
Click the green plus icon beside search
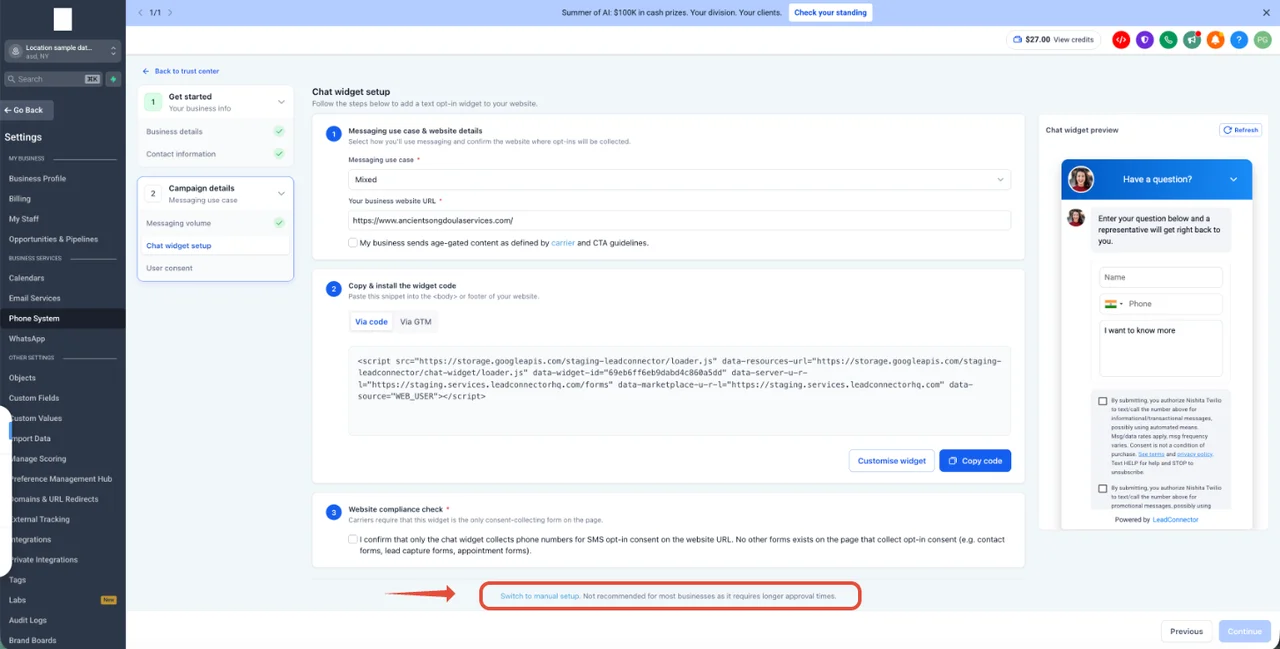[114, 79]
